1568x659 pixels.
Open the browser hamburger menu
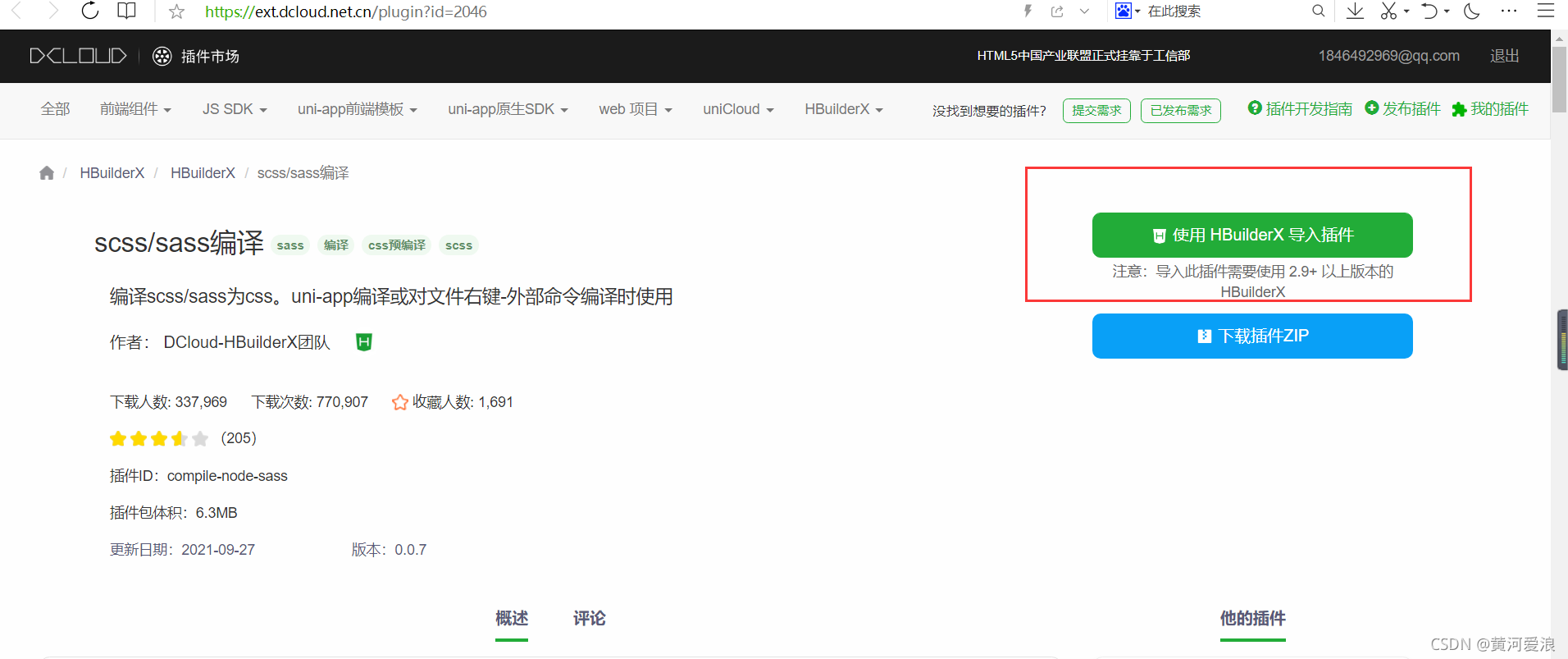tap(1546, 11)
